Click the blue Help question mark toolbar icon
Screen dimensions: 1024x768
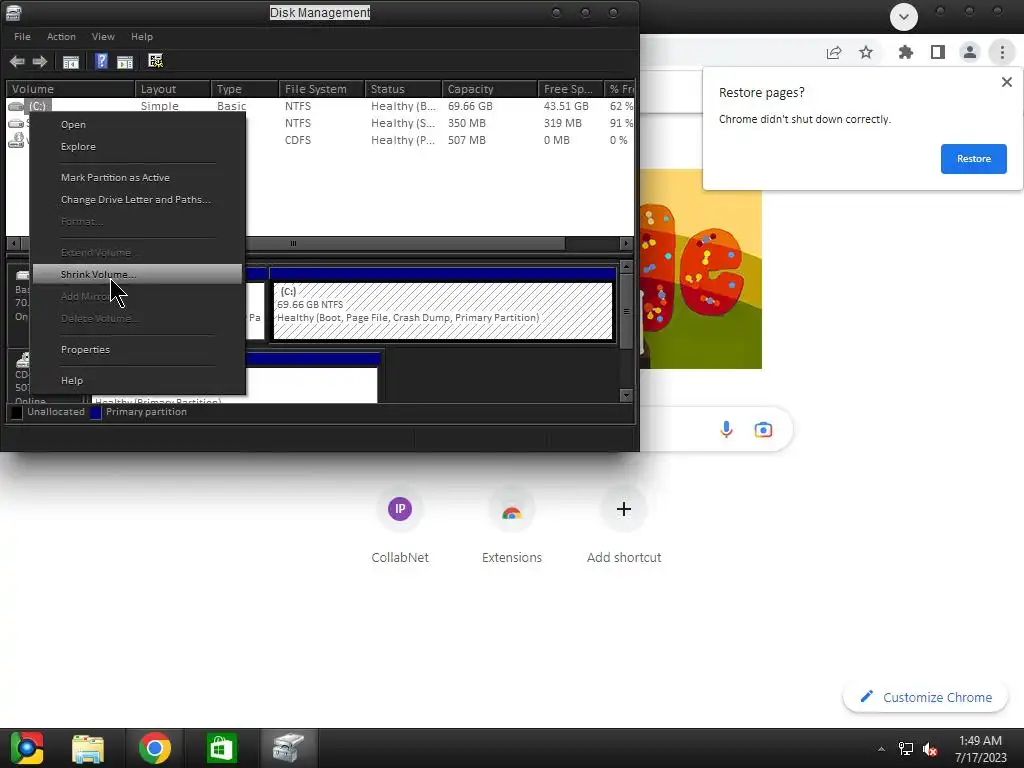[101, 61]
